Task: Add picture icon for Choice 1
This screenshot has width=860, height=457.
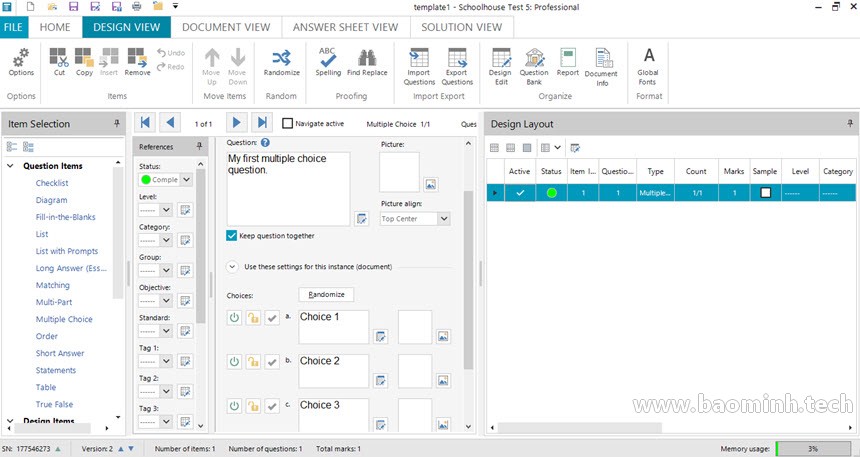Action: [443, 336]
